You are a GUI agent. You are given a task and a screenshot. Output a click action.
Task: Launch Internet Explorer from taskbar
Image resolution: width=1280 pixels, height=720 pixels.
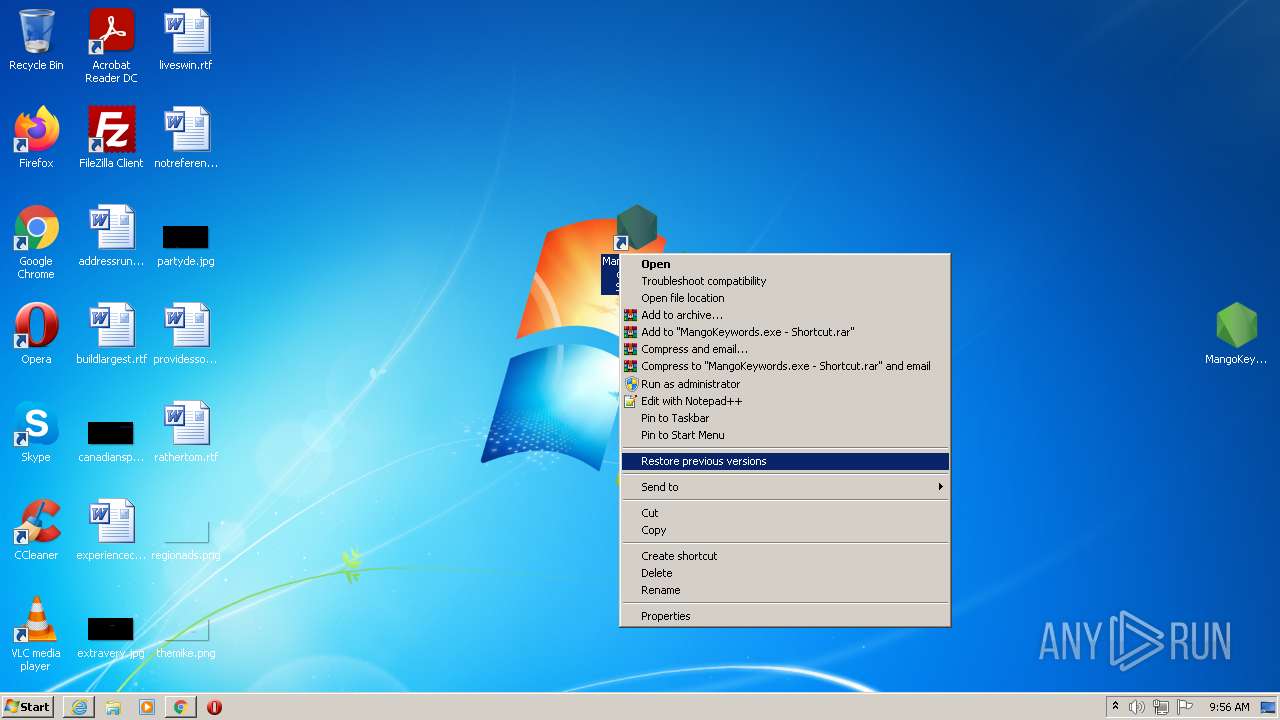pos(79,707)
